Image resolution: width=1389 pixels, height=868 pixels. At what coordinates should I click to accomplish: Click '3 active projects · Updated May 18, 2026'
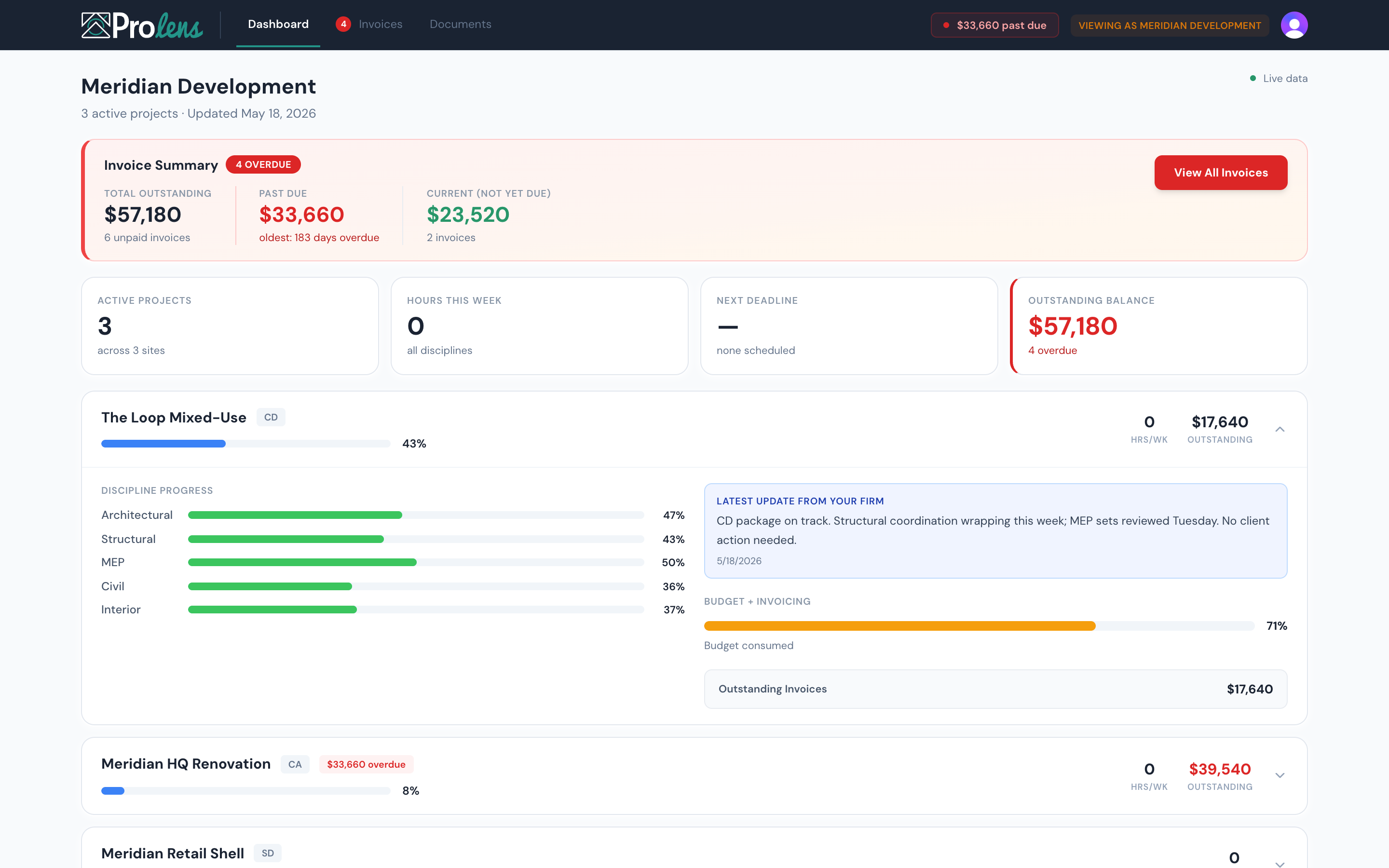[199, 114]
